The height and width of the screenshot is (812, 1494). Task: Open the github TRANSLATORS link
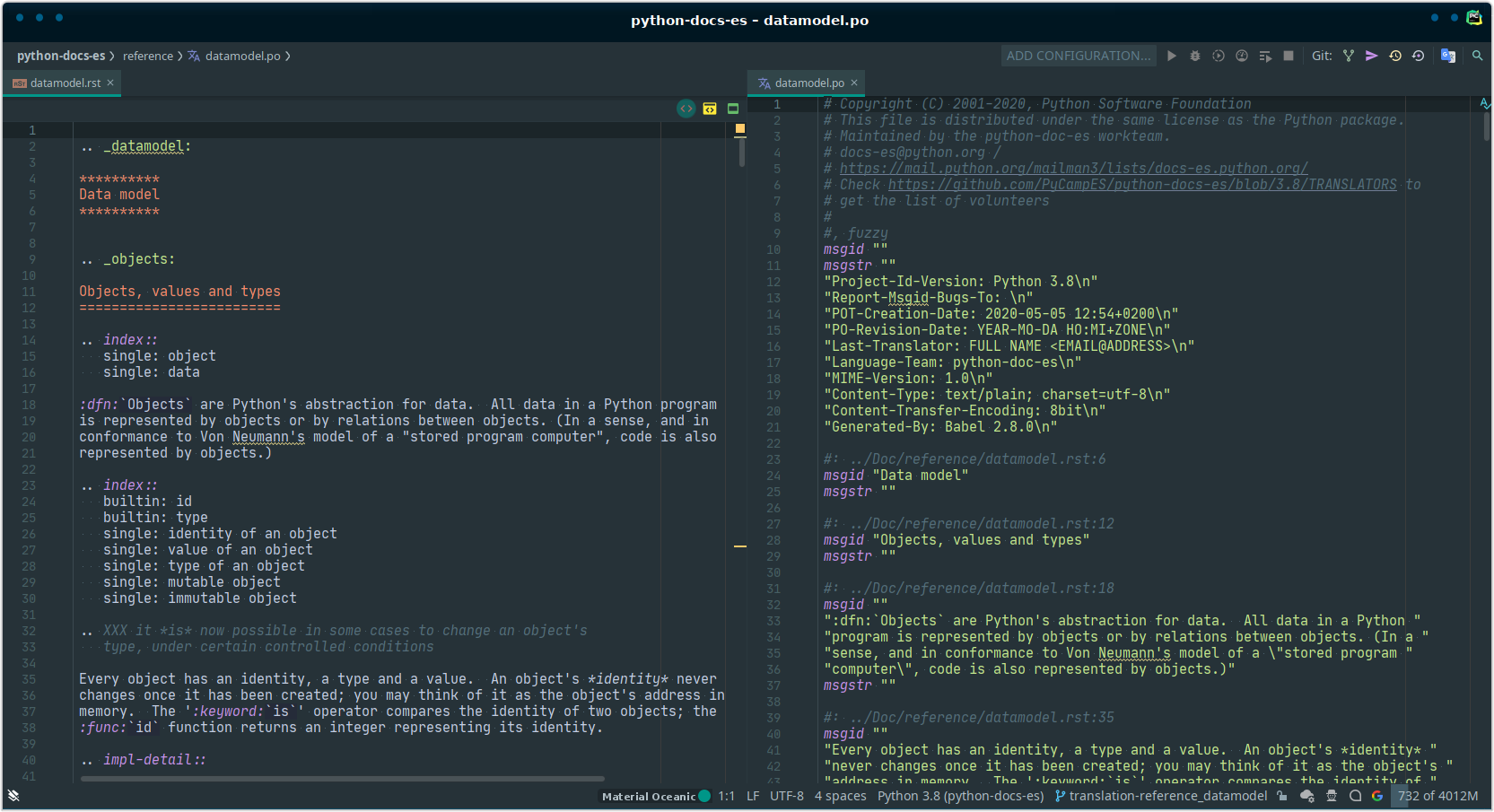pos(1142,185)
